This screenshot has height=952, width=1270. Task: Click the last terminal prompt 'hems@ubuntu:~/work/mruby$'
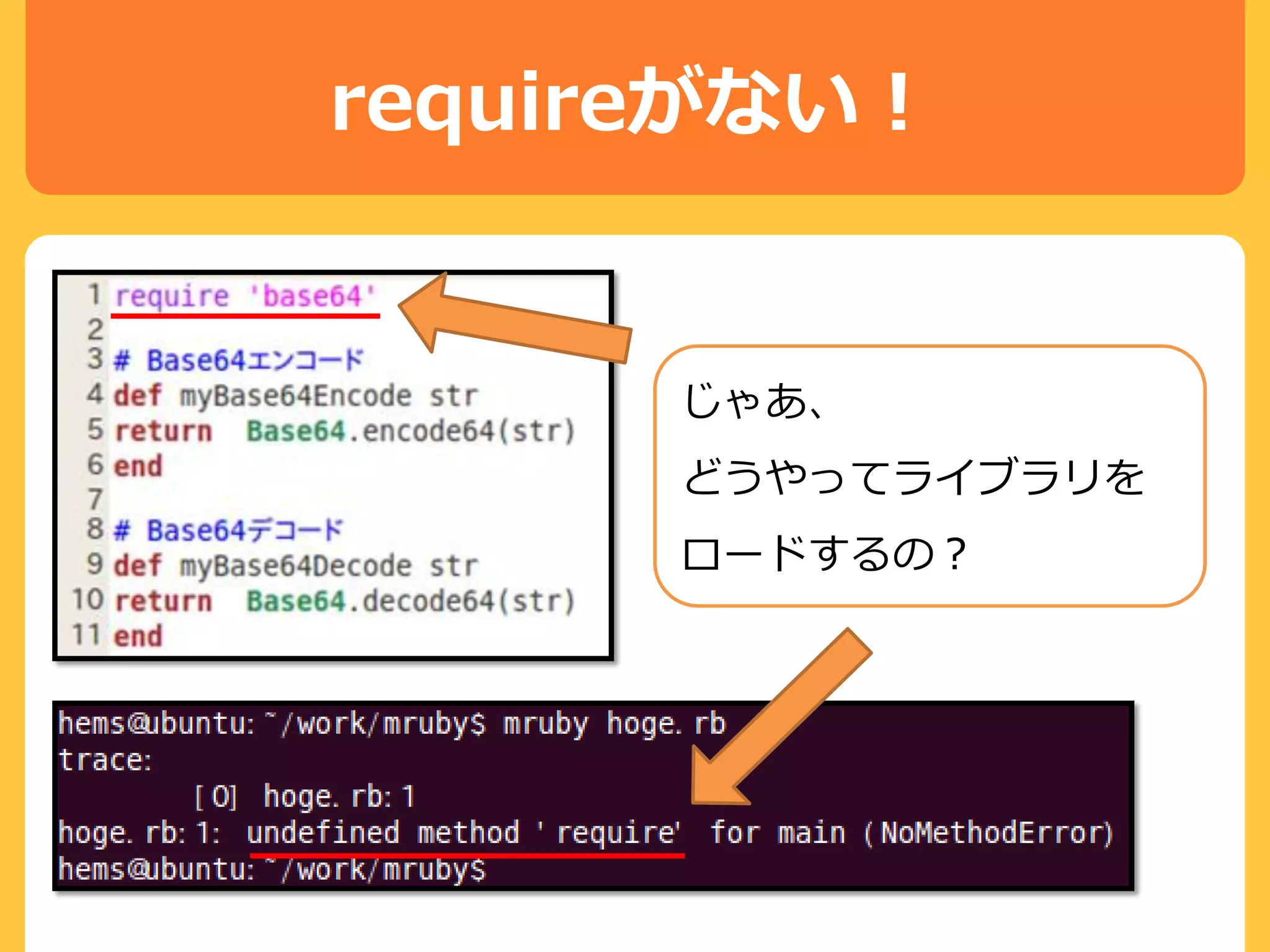[272, 869]
